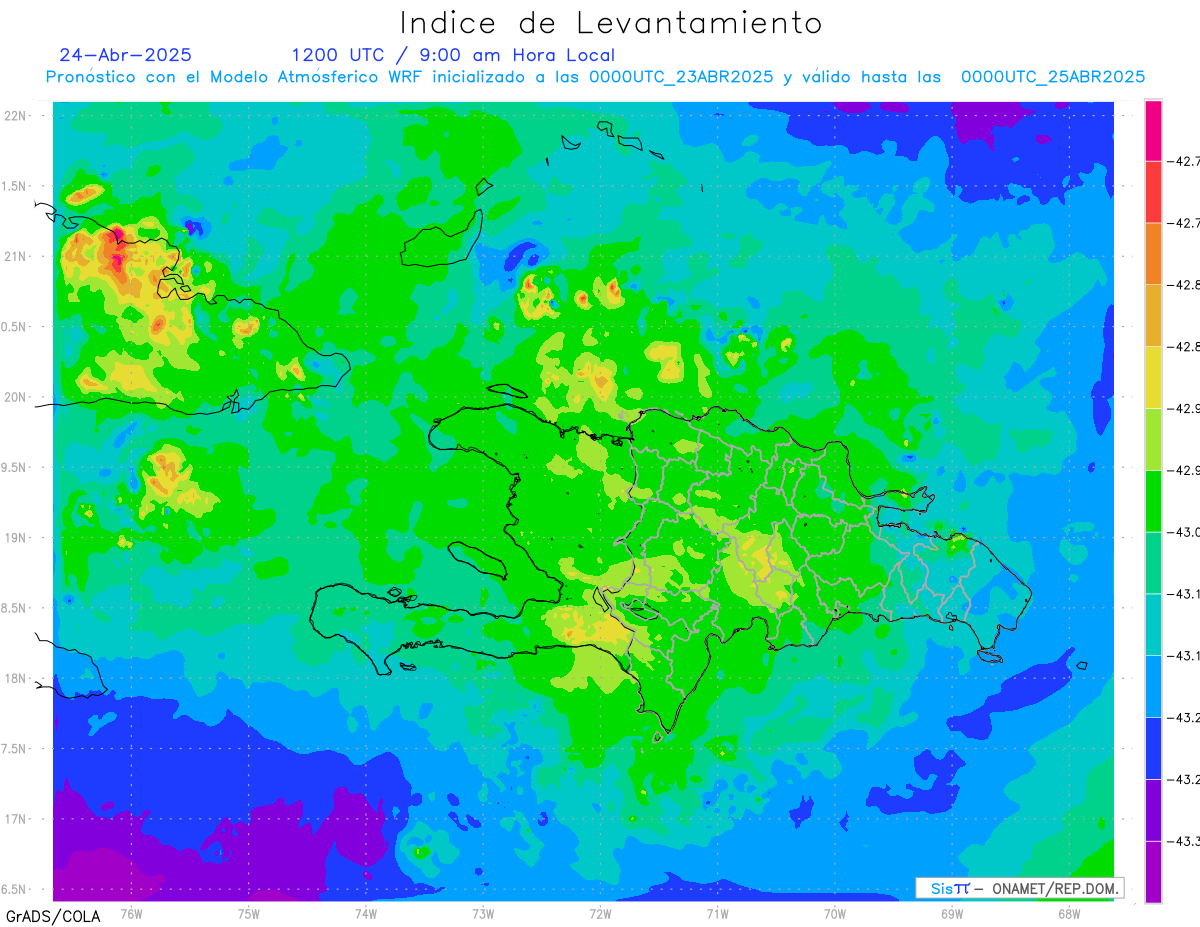Choose the light sky-blue legend swatch
Screen dimensions: 1200x927
[1153, 687]
